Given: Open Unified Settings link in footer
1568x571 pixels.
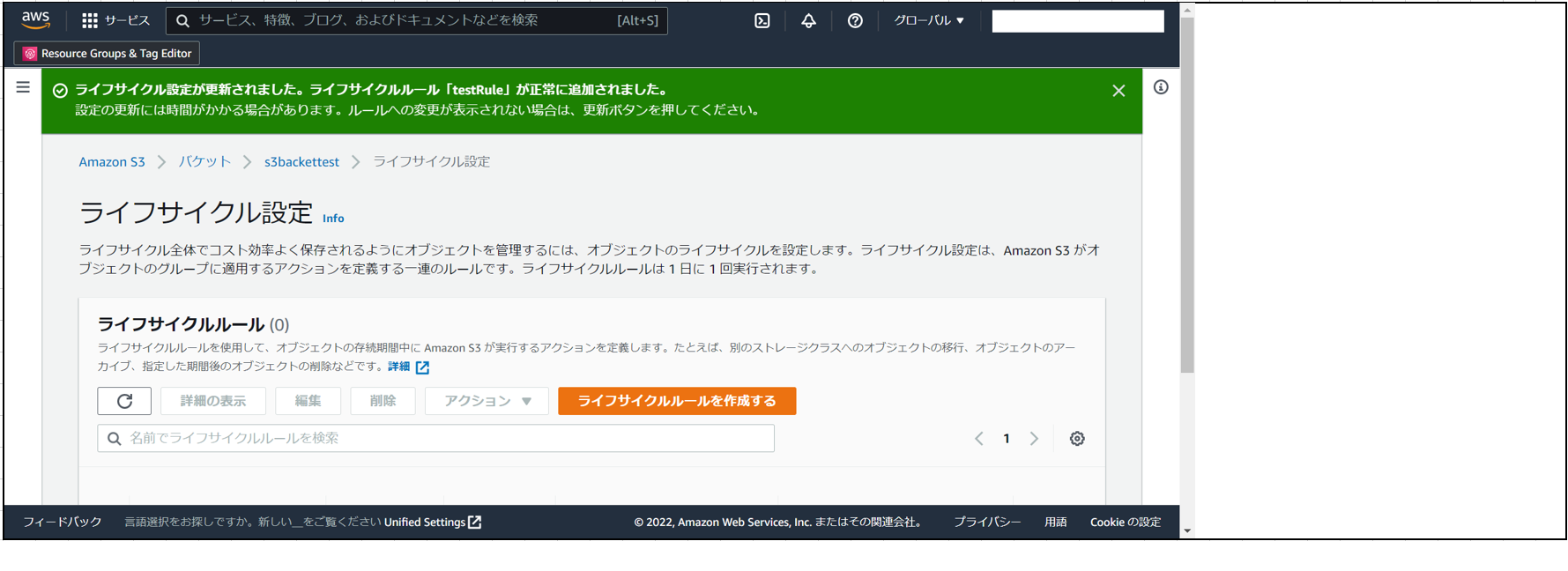Looking at the screenshot, I should click(433, 523).
